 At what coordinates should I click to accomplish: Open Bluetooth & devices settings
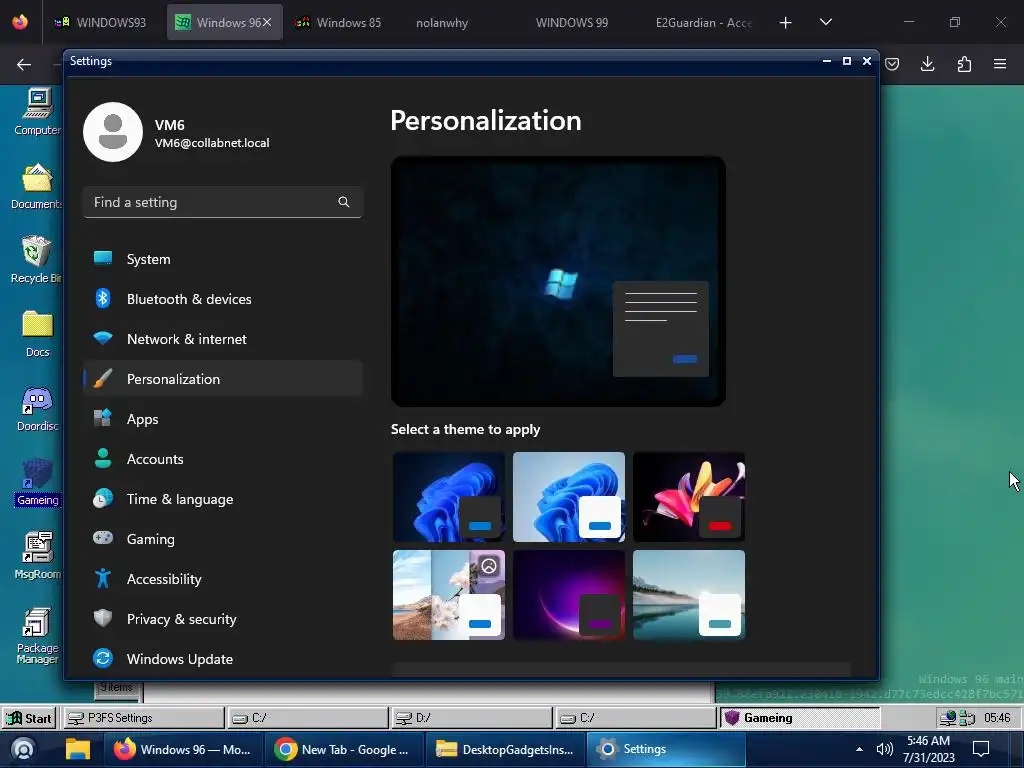[222, 298]
